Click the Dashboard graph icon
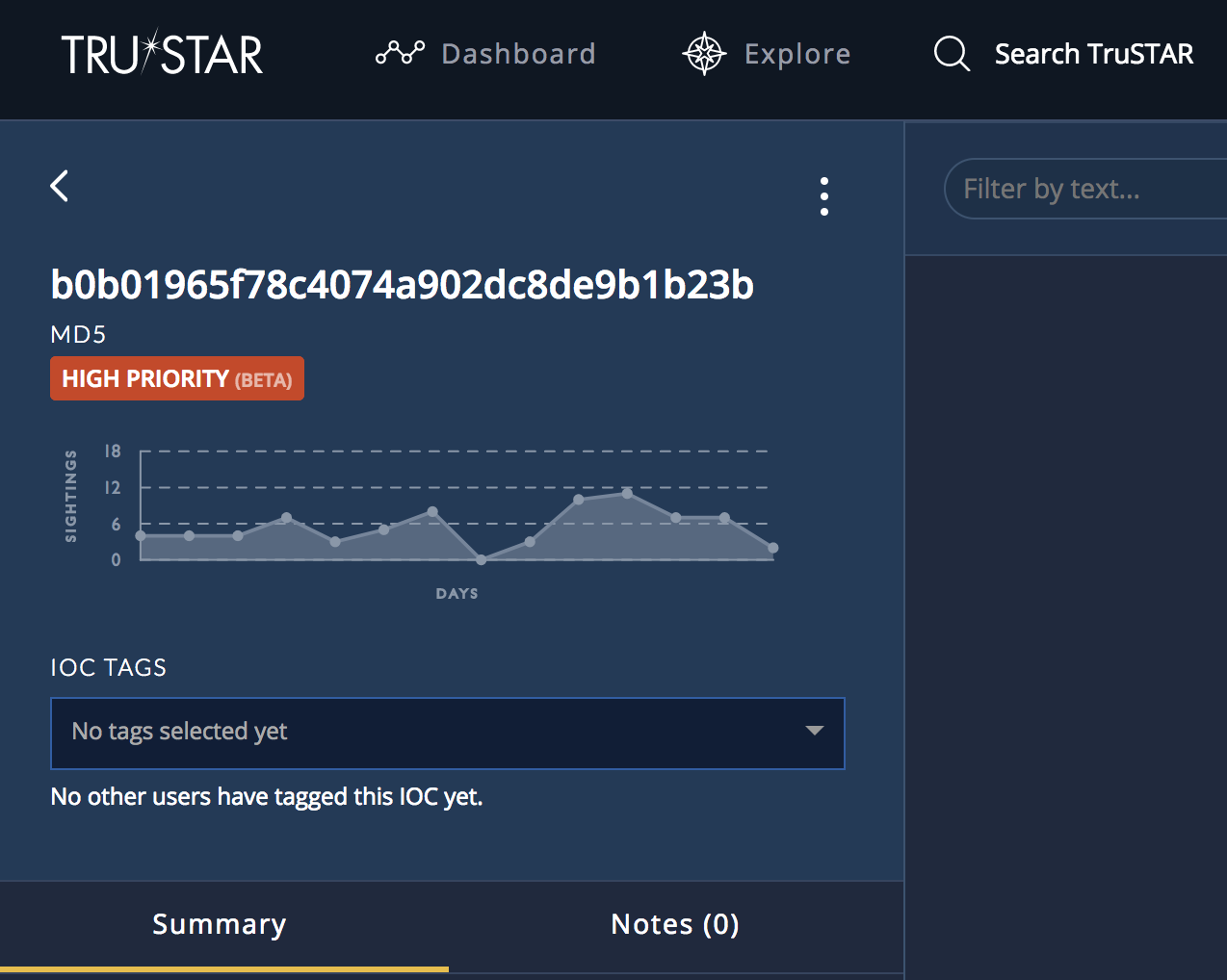1227x980 pixels. pos(400,53)
